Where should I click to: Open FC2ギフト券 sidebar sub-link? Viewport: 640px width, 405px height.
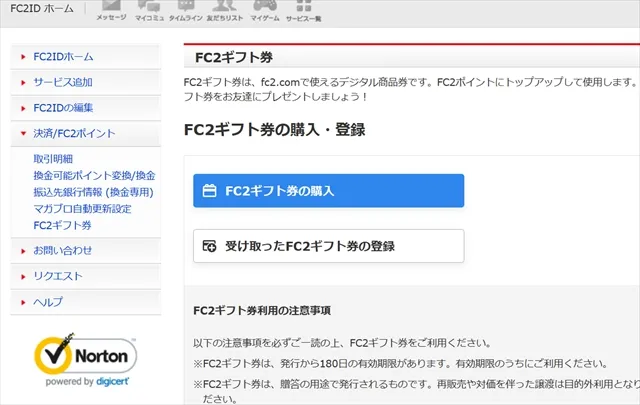click(x=62, y=225)
